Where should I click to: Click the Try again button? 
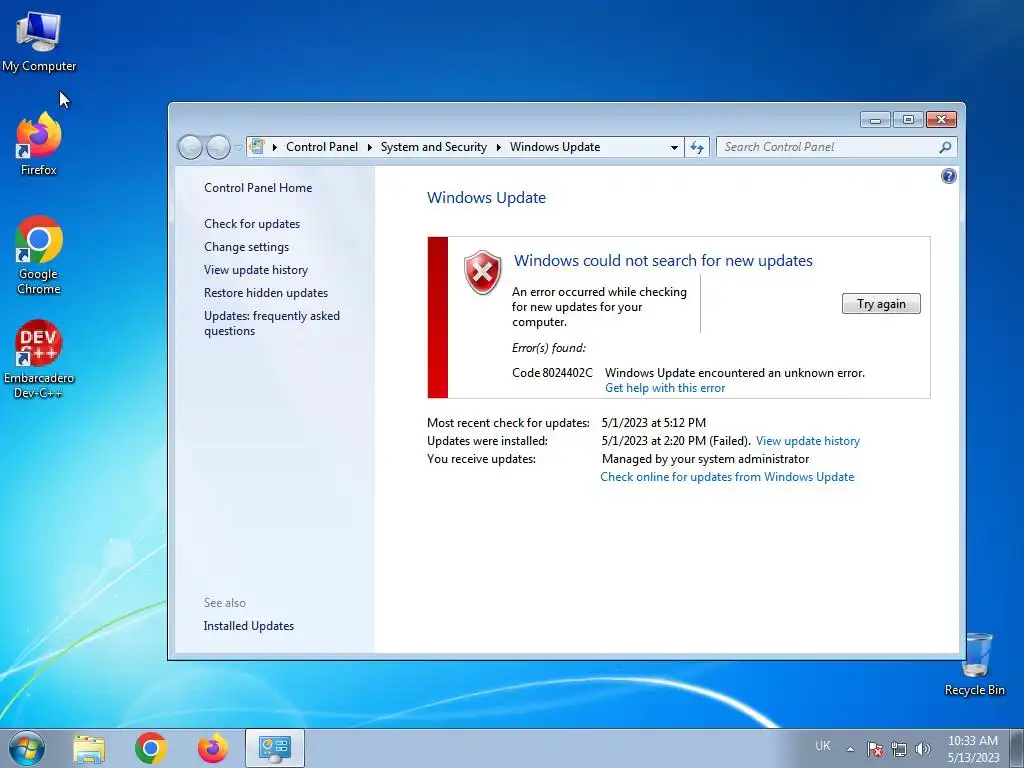tap(881, 304)
